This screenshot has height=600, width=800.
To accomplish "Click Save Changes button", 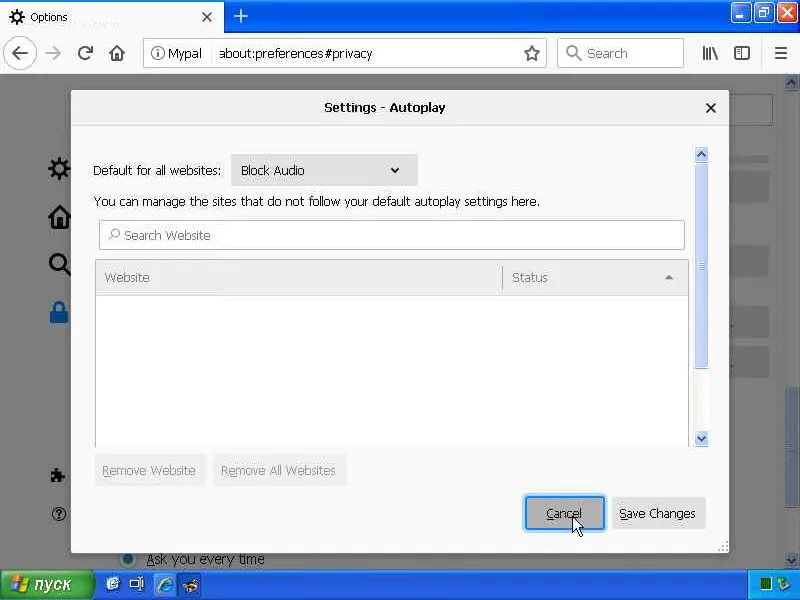I will [658, 513].
